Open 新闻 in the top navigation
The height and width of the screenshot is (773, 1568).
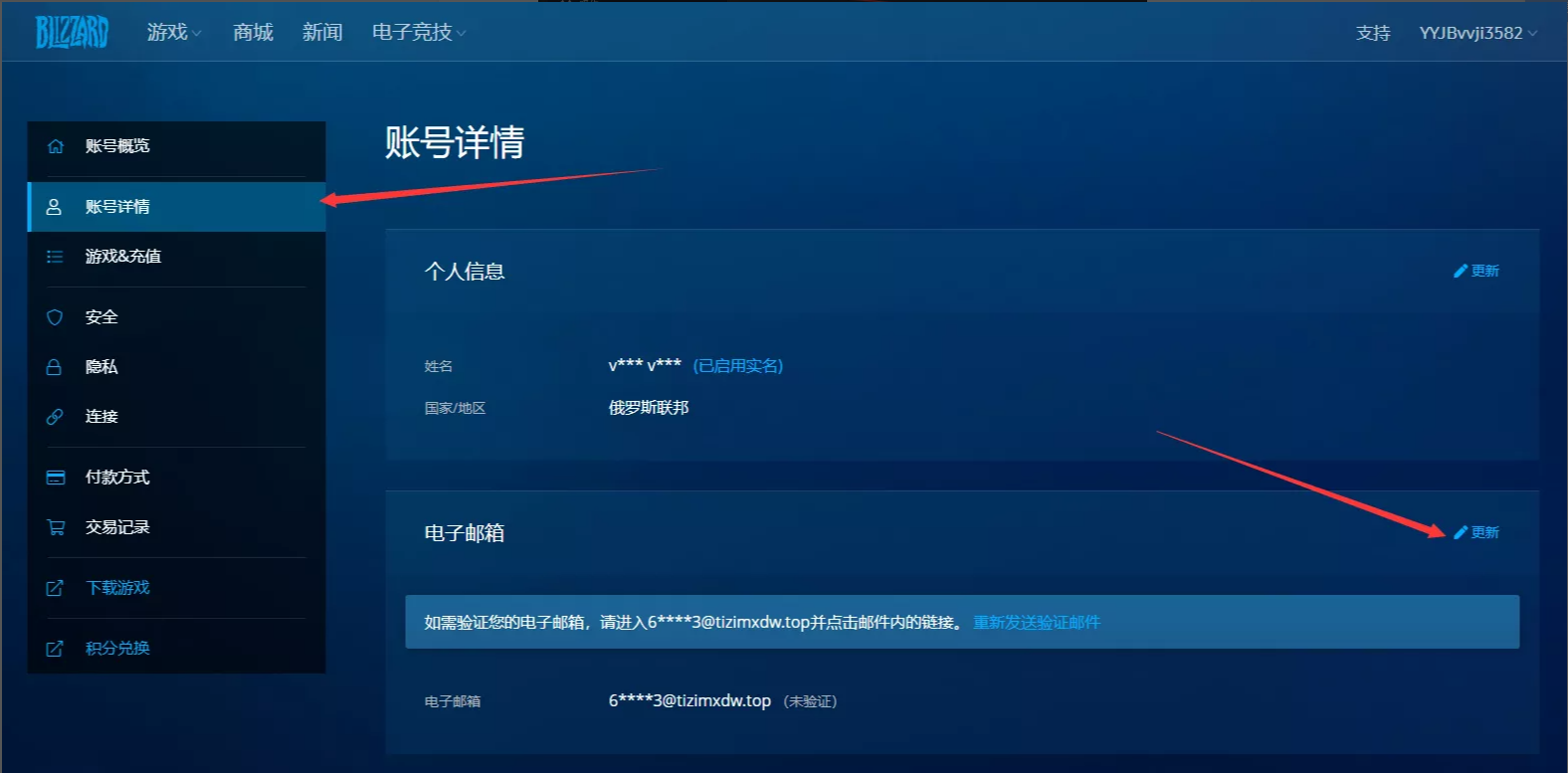(322, 33)
